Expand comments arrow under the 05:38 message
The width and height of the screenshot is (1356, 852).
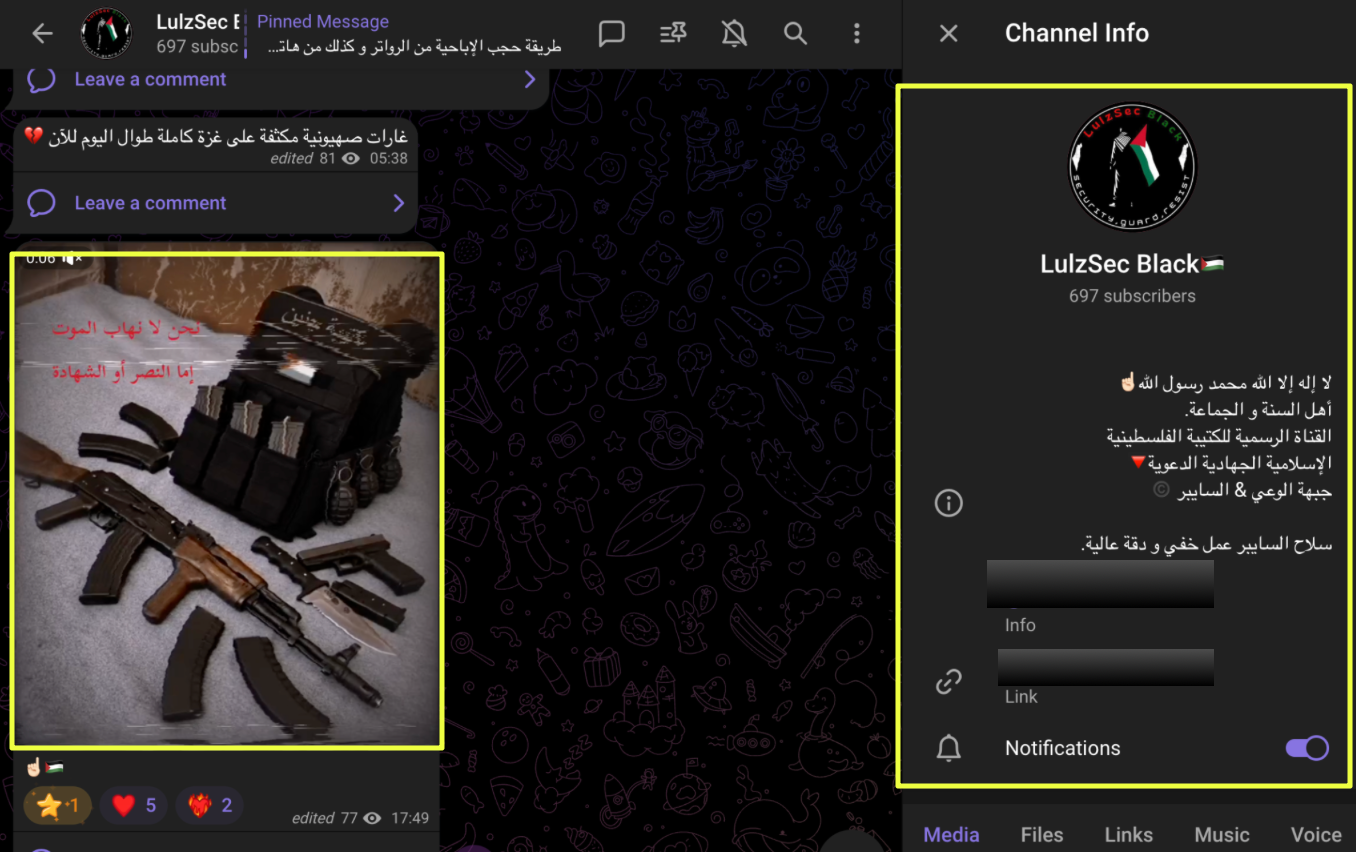coord(398,203)
